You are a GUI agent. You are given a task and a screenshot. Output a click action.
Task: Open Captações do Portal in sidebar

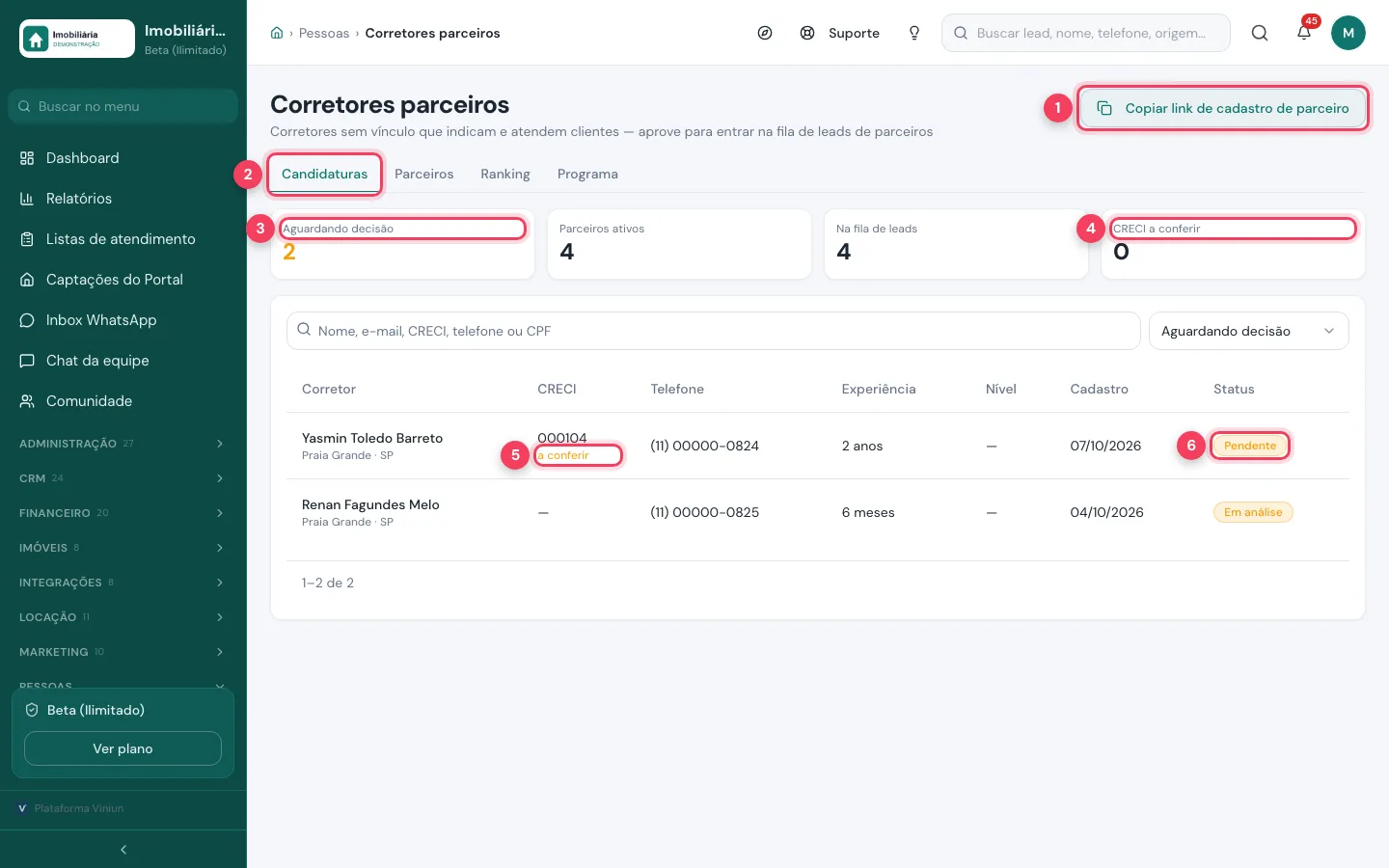click(x=123, y=280)
